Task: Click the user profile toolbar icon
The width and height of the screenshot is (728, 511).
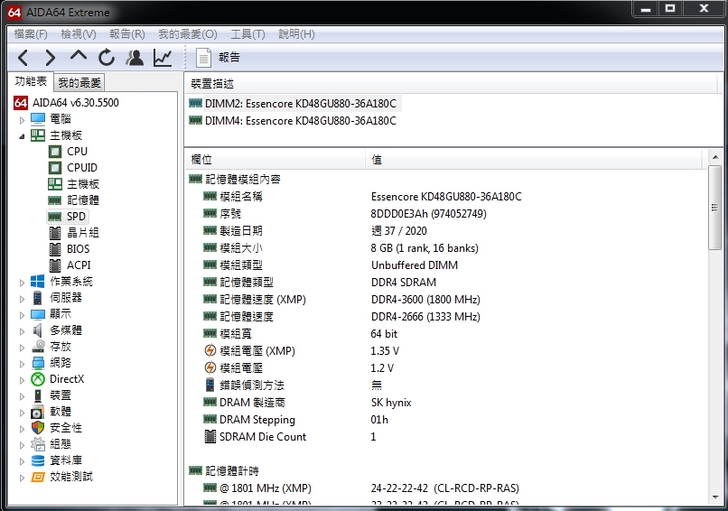Action: pos(134,58)
